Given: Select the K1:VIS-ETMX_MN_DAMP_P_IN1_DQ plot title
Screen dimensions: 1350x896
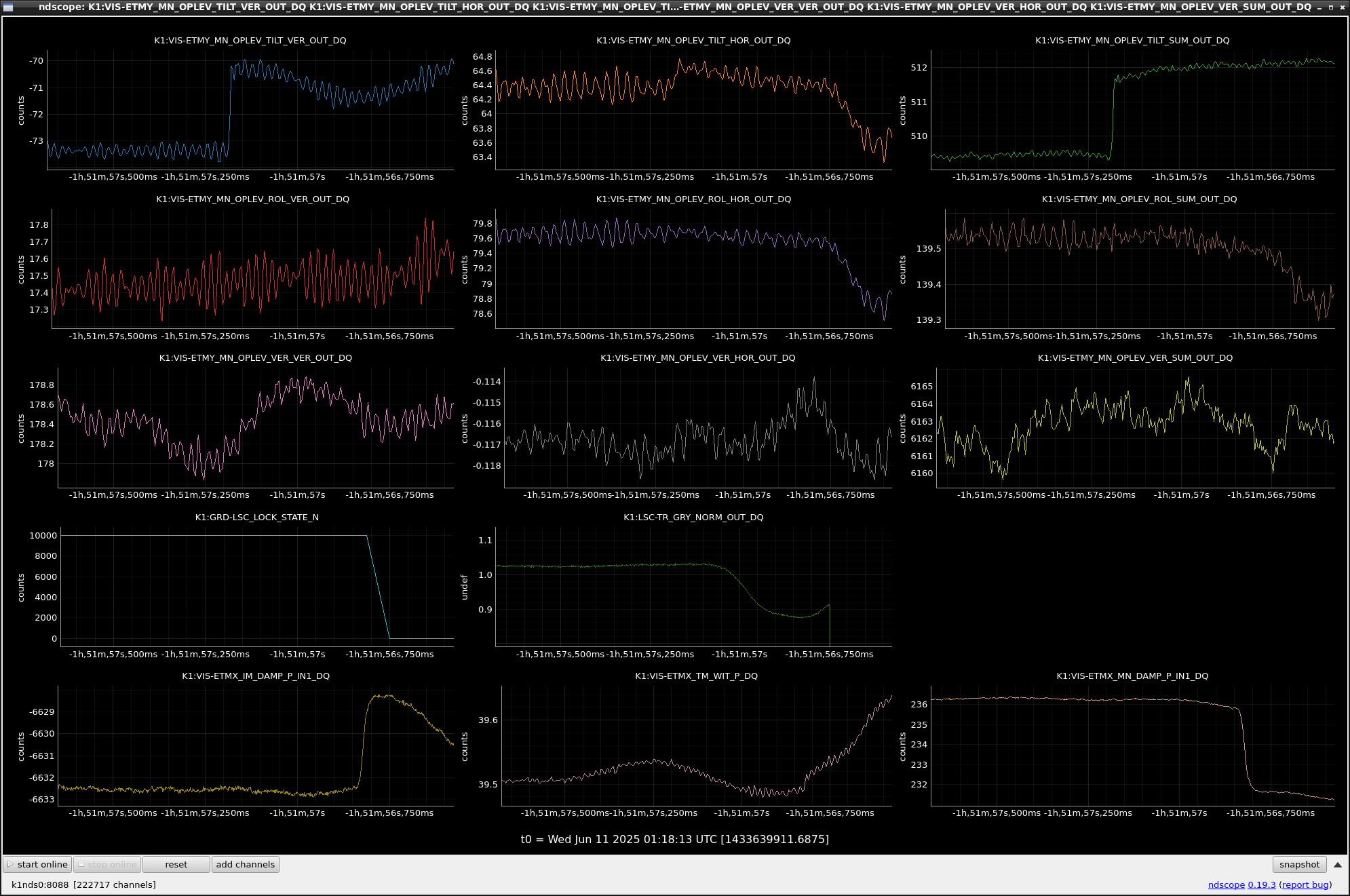Looking at the screenshot, I should 1132,676.
